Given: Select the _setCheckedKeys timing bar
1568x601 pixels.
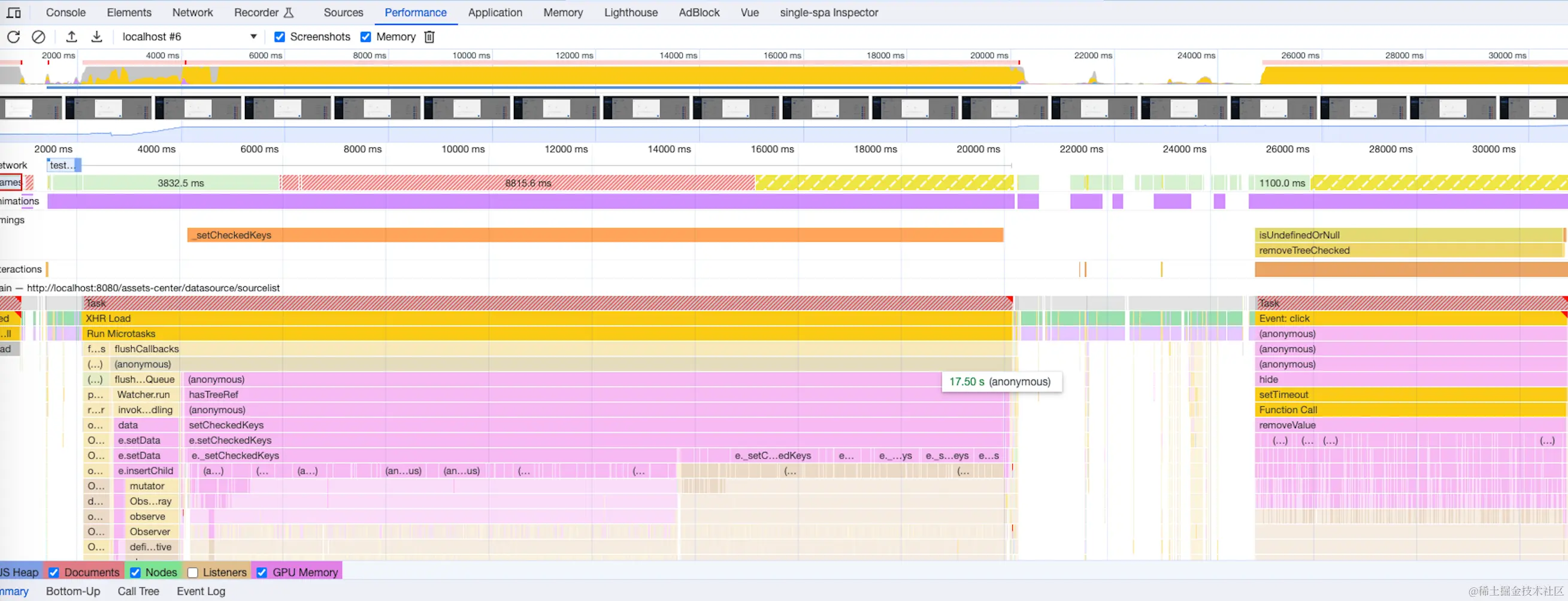Looking at the screenshot, I should (x=595, y=235).
